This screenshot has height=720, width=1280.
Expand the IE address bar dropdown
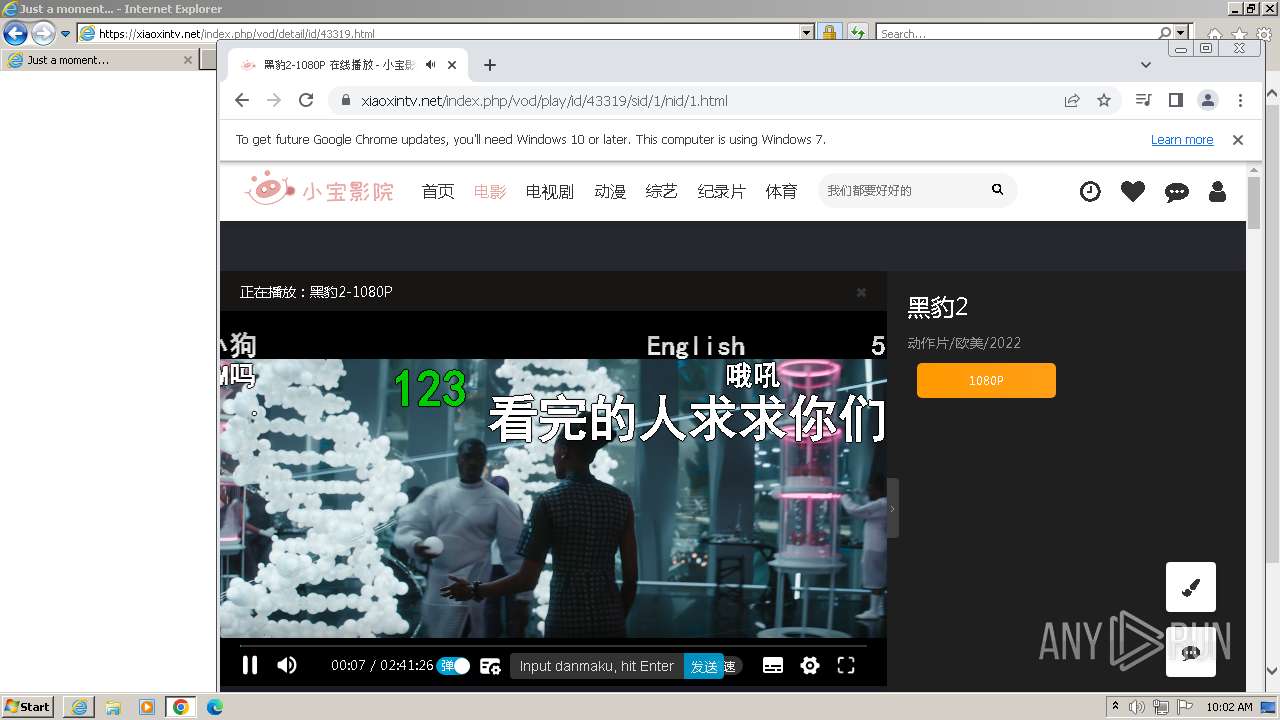(x=807, y=33)
